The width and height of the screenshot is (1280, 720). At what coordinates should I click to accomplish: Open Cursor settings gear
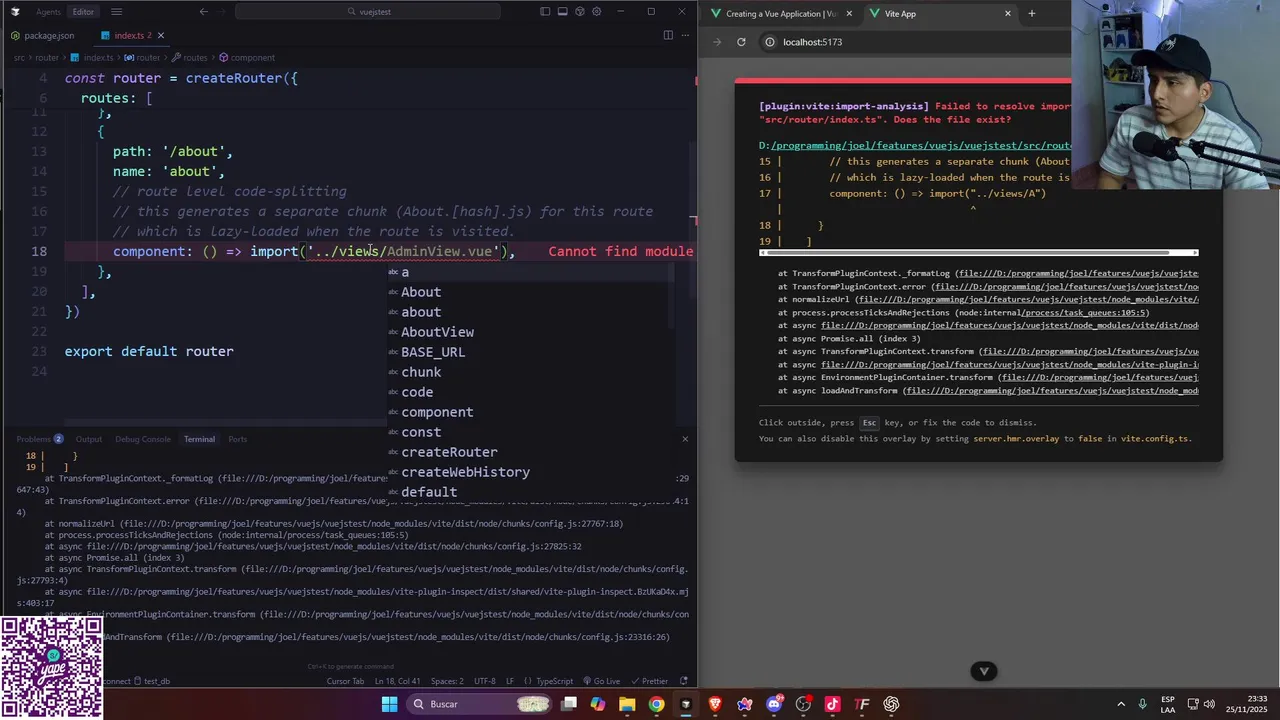pos(597,12)
